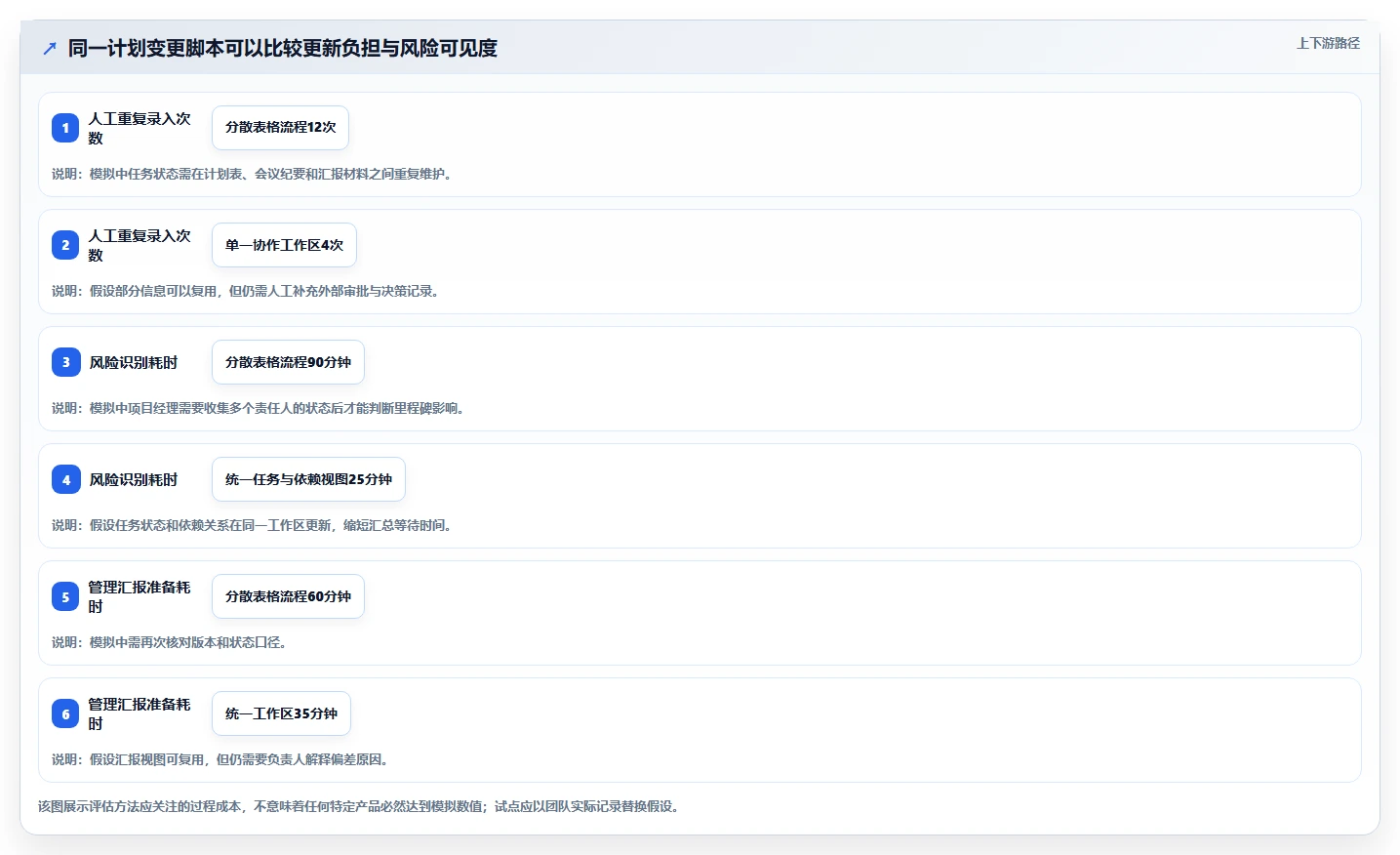Click number badge 6
1400x855 pixels.
click(65, 713)
